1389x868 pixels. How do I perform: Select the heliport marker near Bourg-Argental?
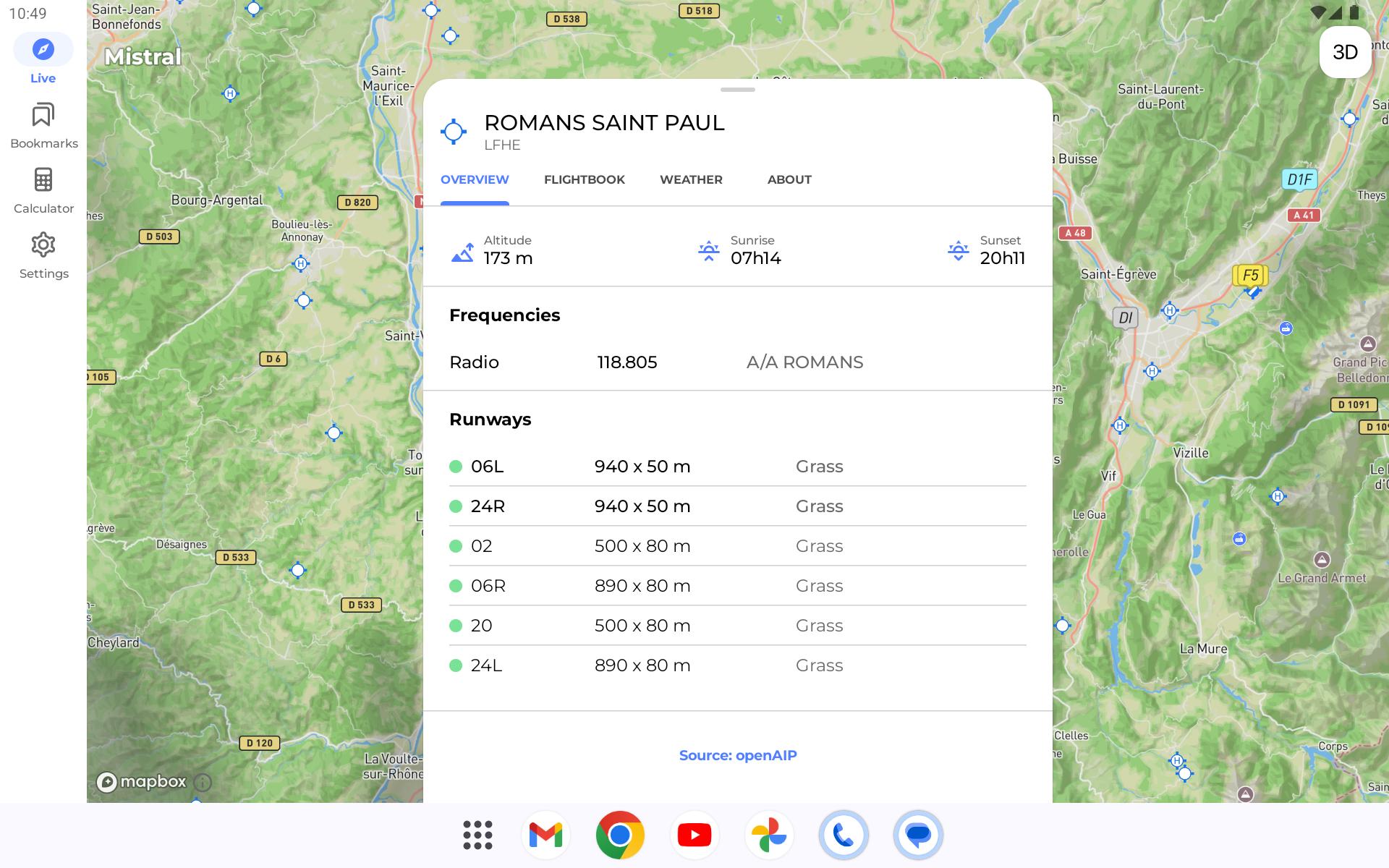tap(230, 93)
